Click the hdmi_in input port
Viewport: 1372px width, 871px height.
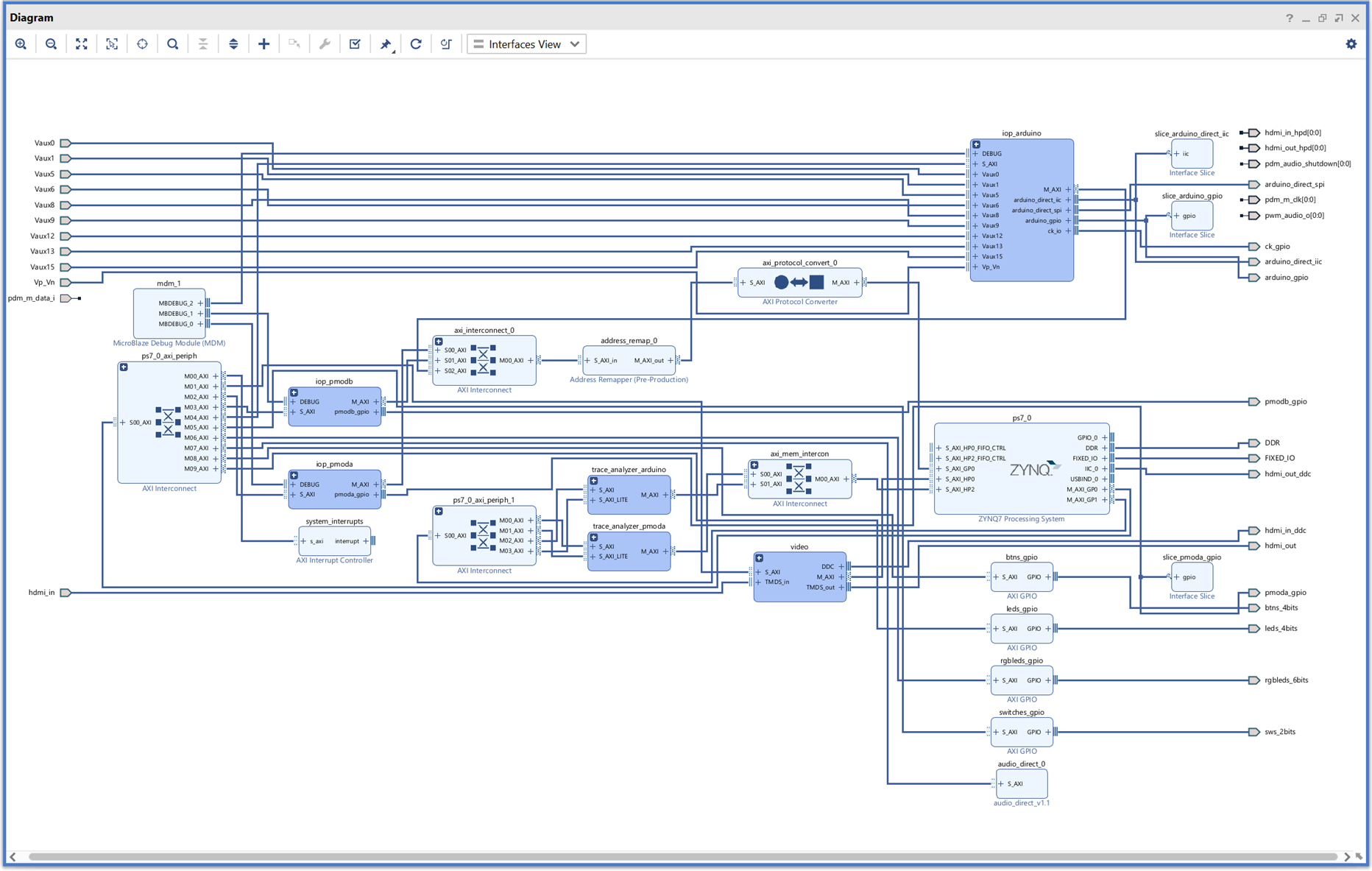[x=66, y=593]
